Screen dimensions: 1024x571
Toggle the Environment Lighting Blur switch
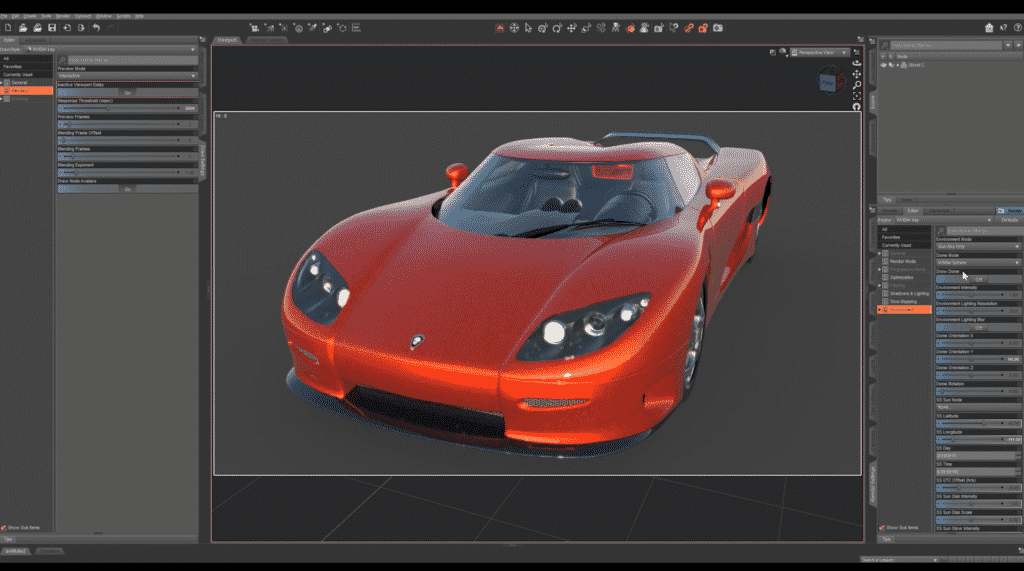978,327
